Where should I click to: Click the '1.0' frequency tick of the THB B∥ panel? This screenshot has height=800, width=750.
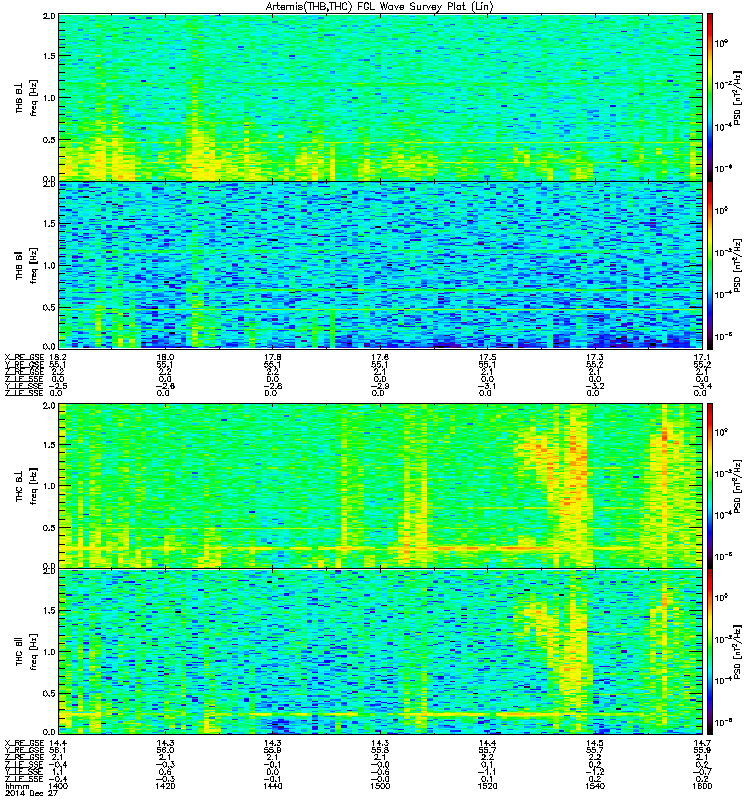coord(49,265)
